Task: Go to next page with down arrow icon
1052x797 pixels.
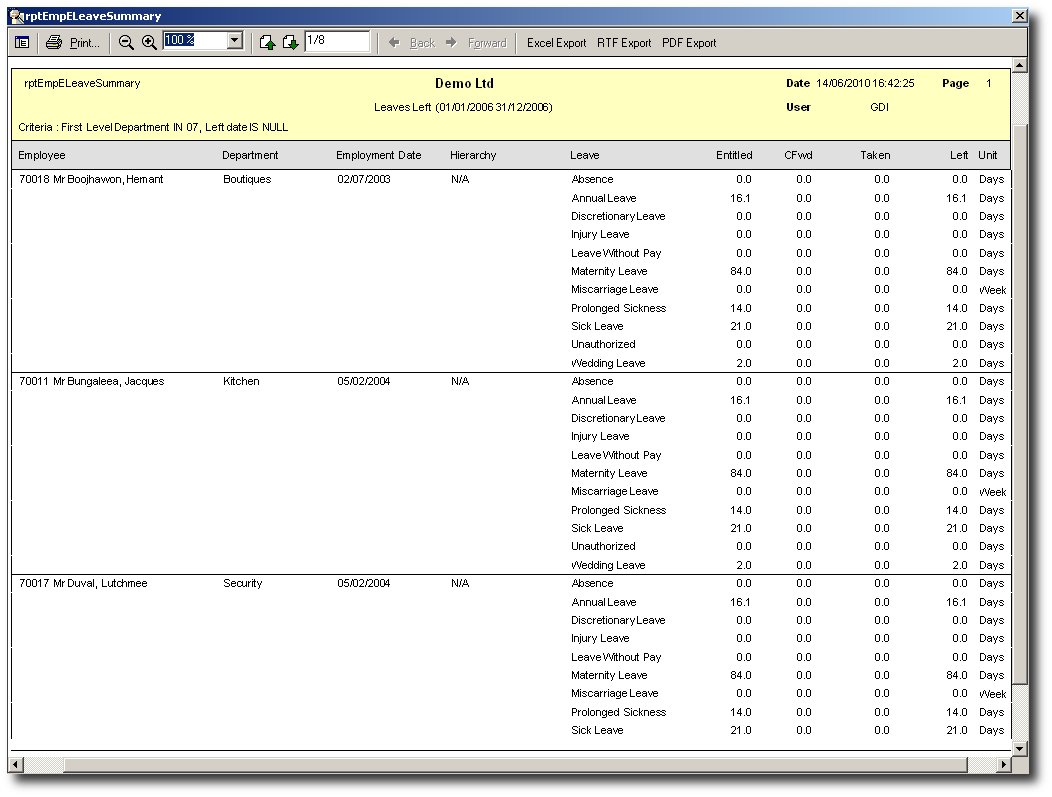Action: [290, 43]
